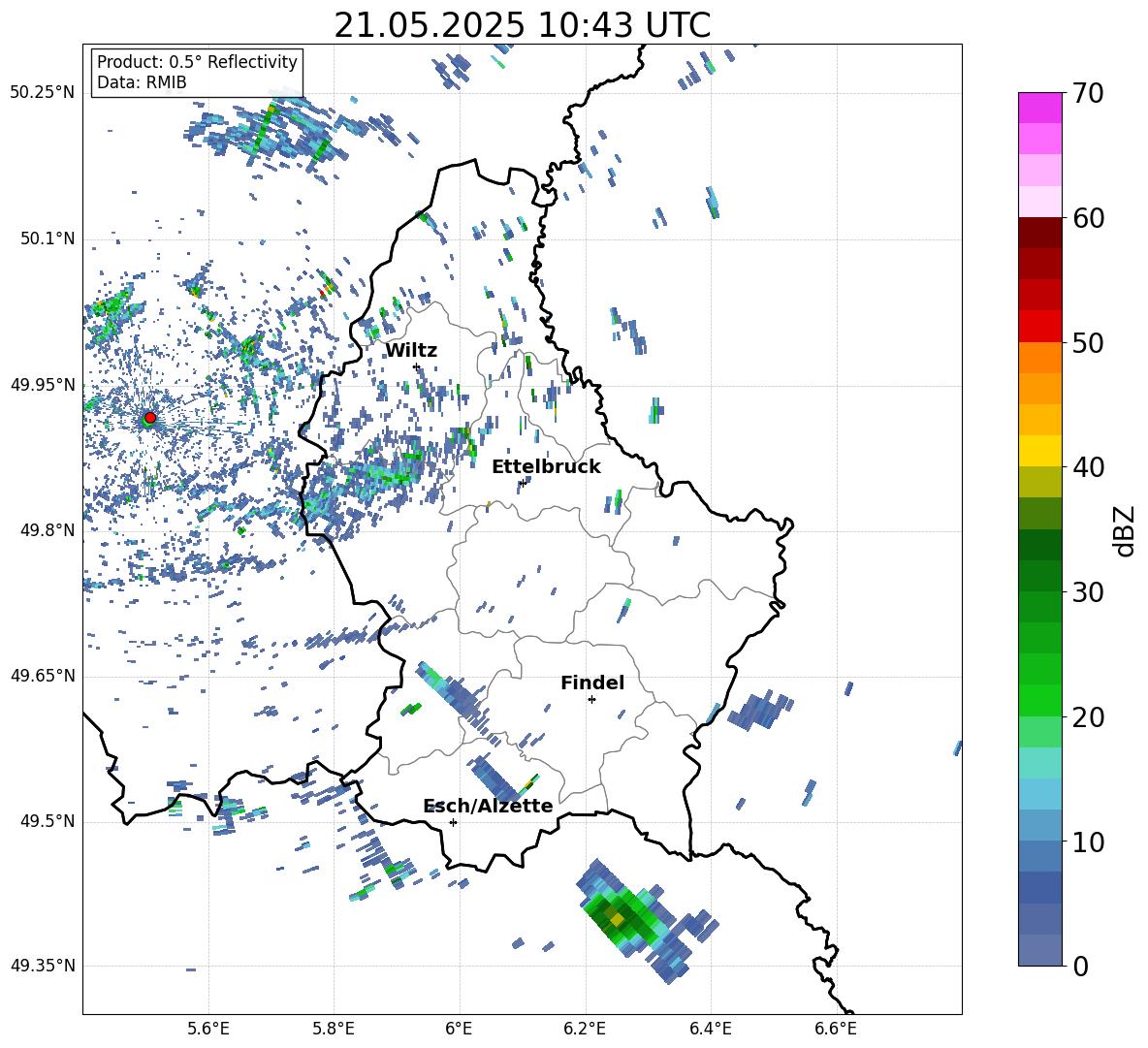Click the Ettelbruck station cross marker
1148x1048 pixels.
click(x=523, y=483)
